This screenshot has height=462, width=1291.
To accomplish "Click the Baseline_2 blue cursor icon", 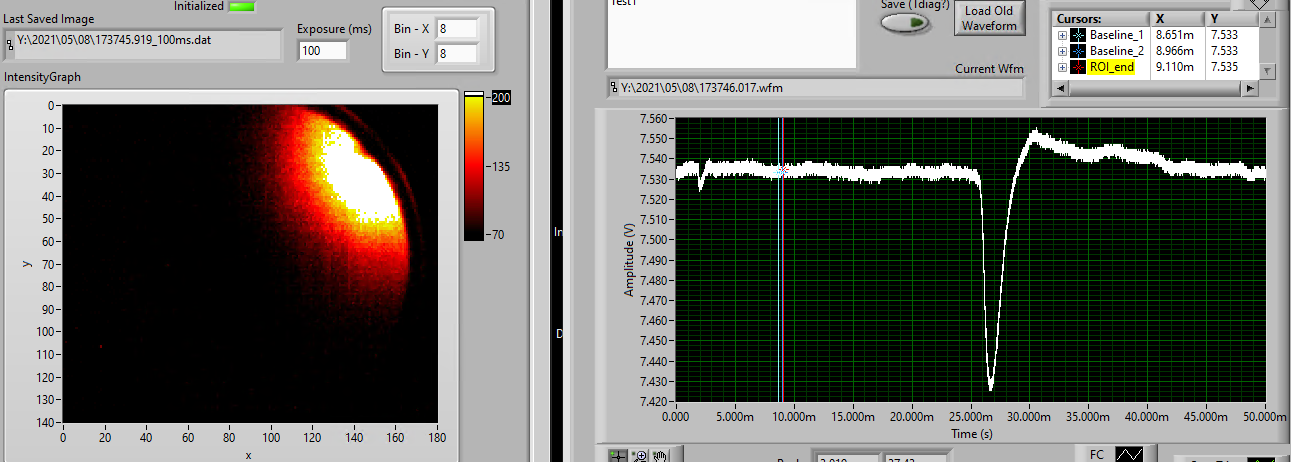I will coord(1077,51).
